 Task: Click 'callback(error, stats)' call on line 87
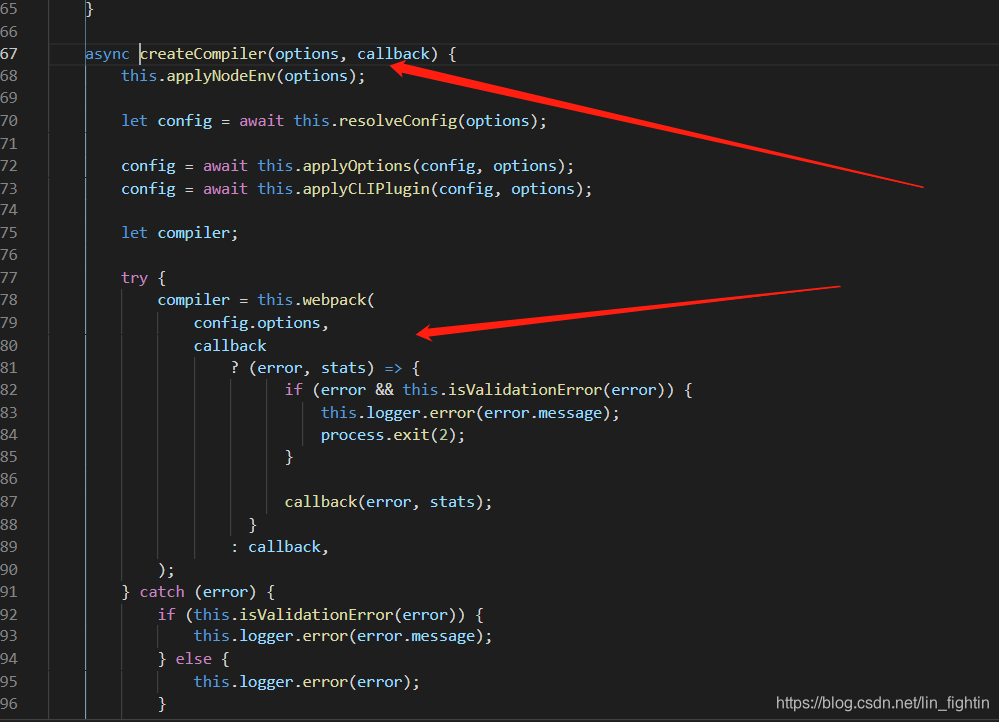click(x=384, y=502)
